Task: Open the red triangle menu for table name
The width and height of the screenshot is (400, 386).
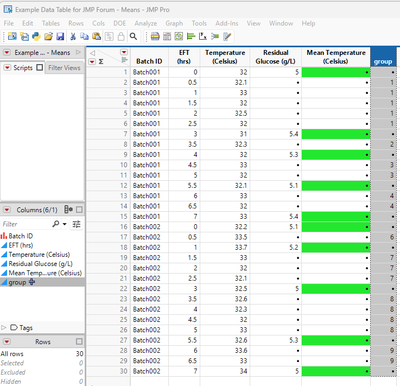Action: point(7,53)
